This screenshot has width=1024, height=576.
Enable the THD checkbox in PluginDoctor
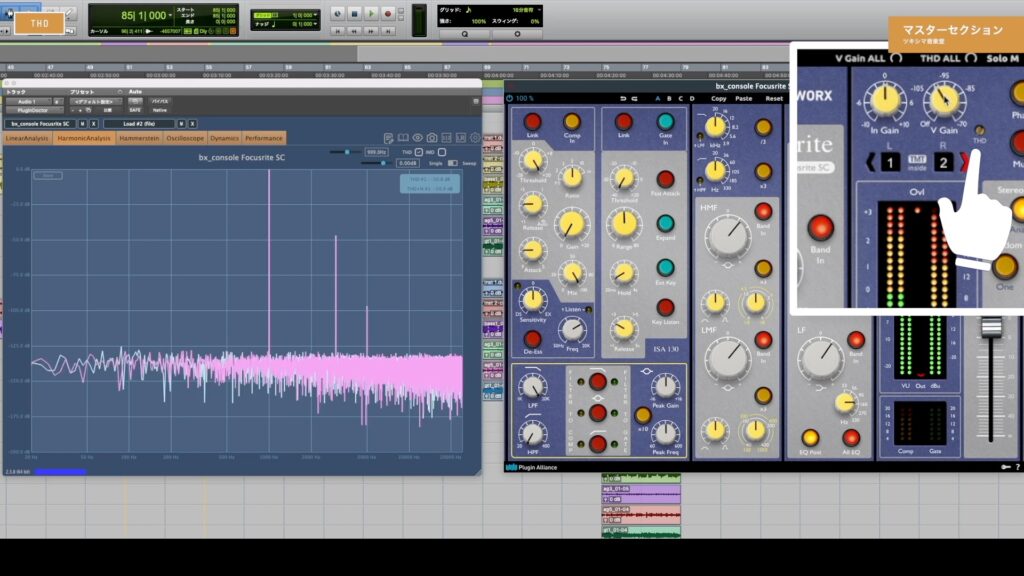click(419, 152)
